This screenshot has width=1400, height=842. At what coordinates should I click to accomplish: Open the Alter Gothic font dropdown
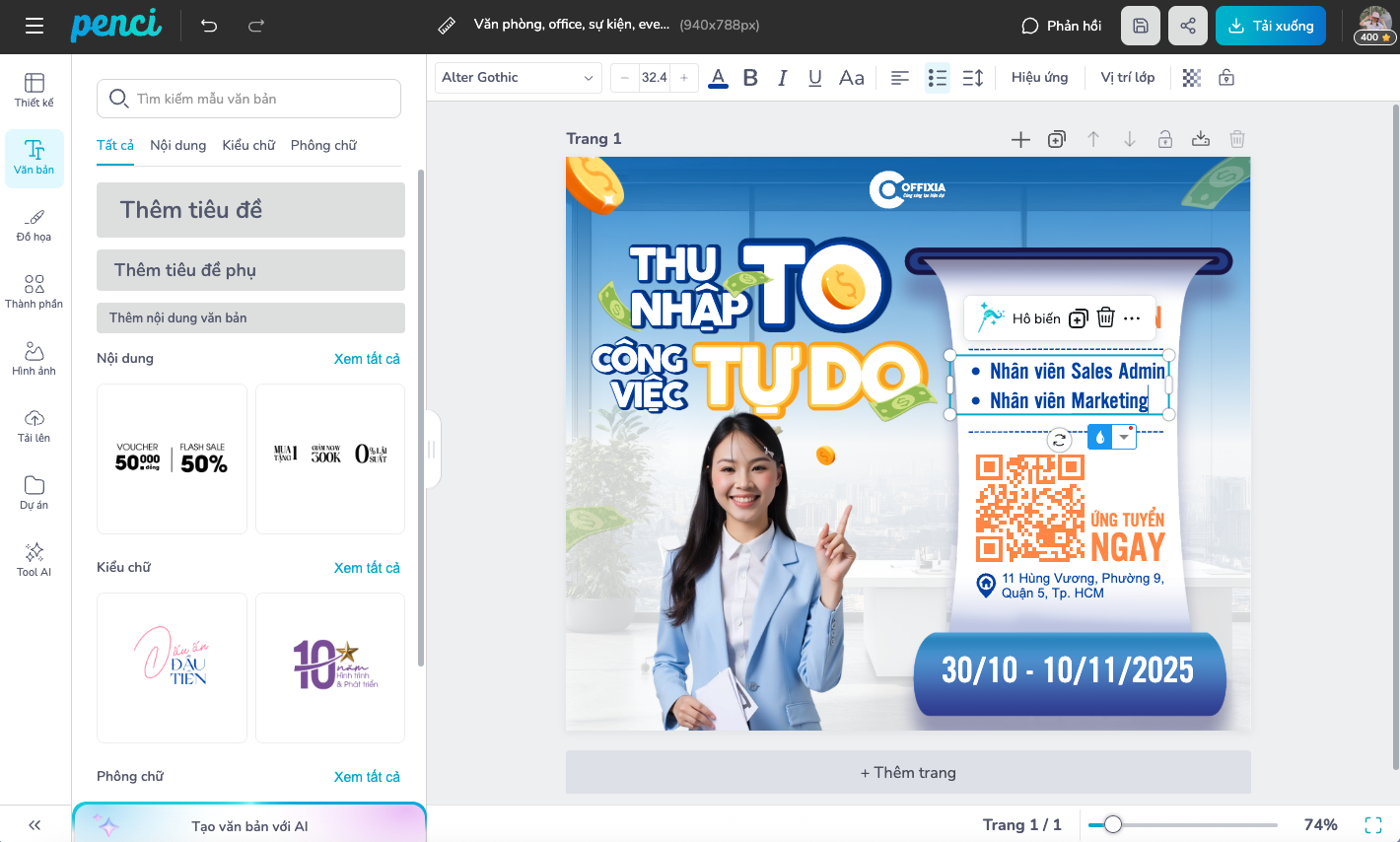pos(518,78)
